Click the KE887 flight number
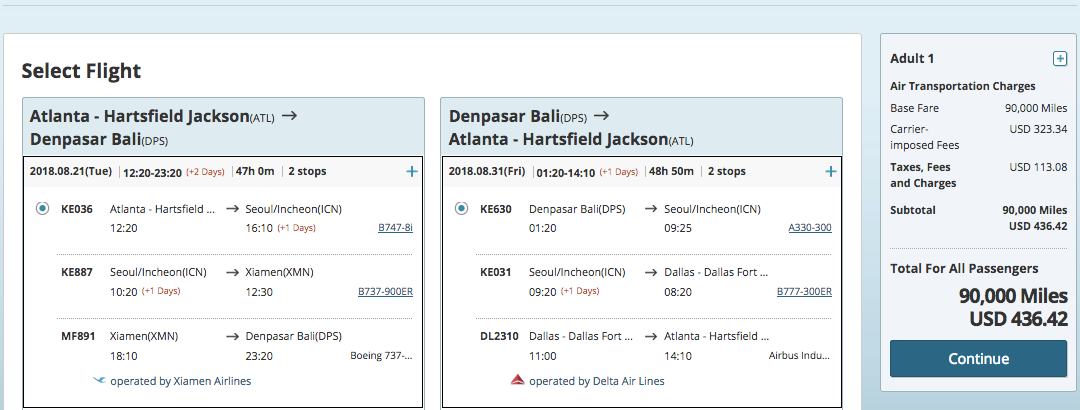 tap(77, 272)
